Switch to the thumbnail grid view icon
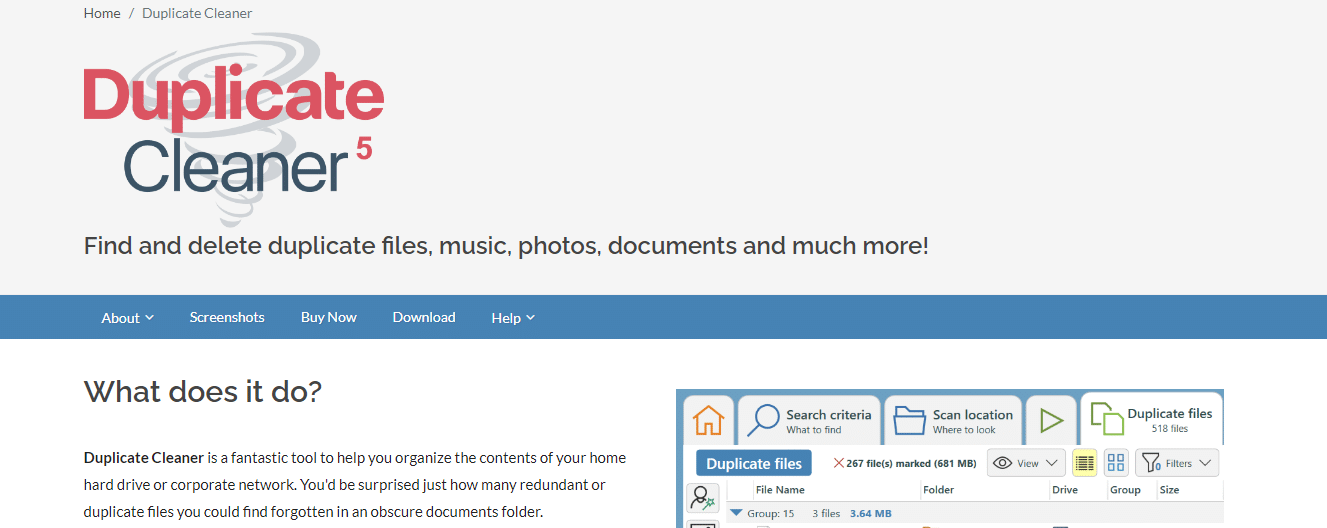Viewport: 1327px width, 528px height. pos(1116,463)
